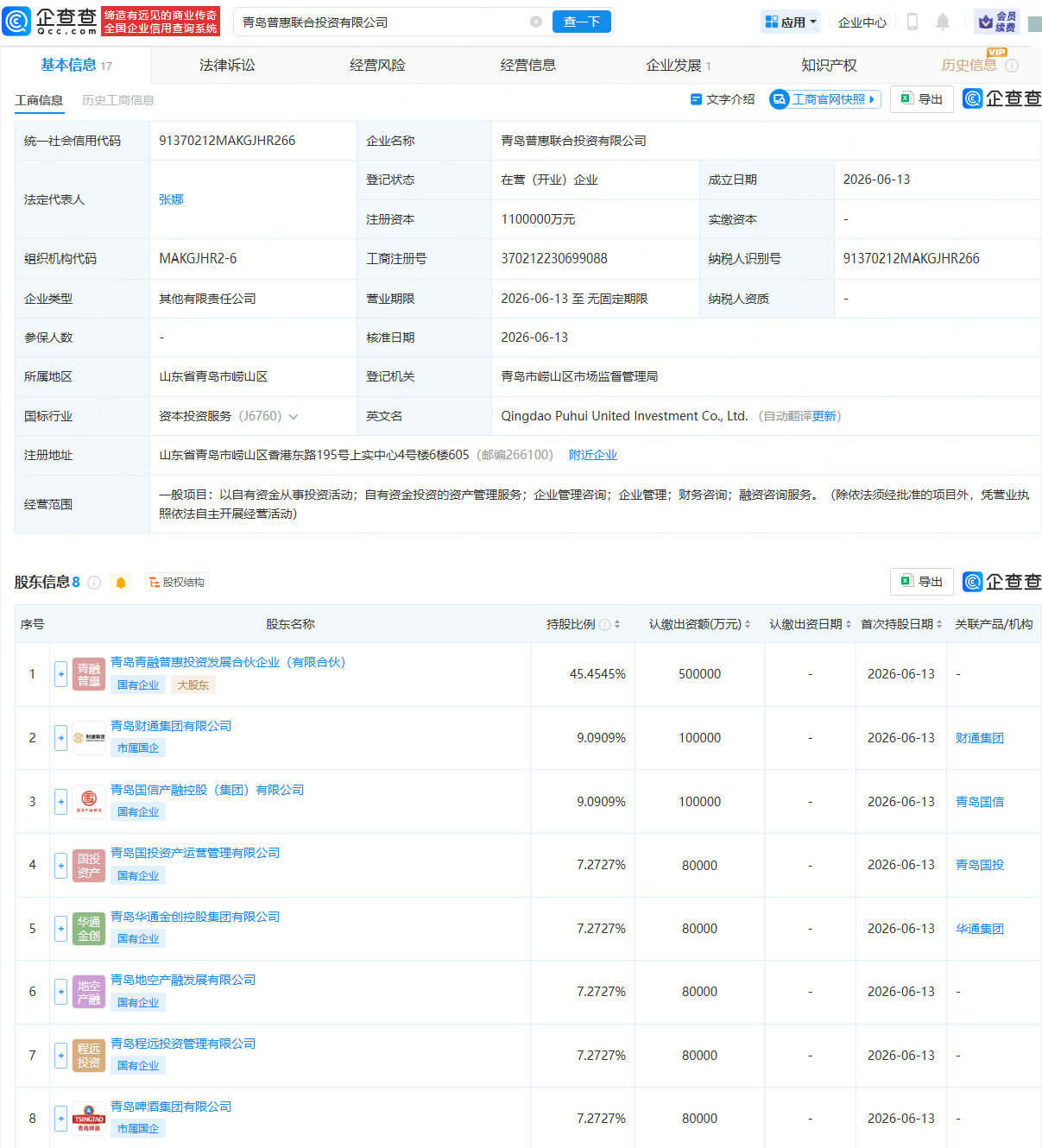Open the mobile phone icon in header

point(913,22)
